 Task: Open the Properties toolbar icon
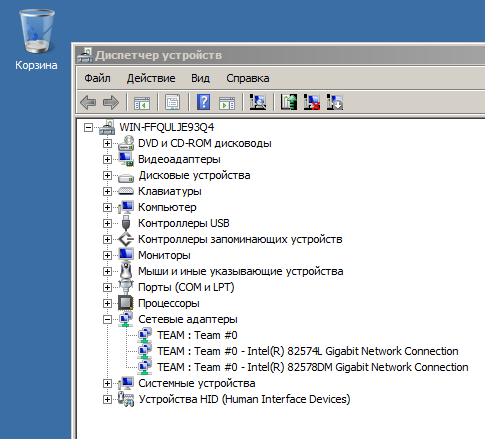click(x=173, y=102)
